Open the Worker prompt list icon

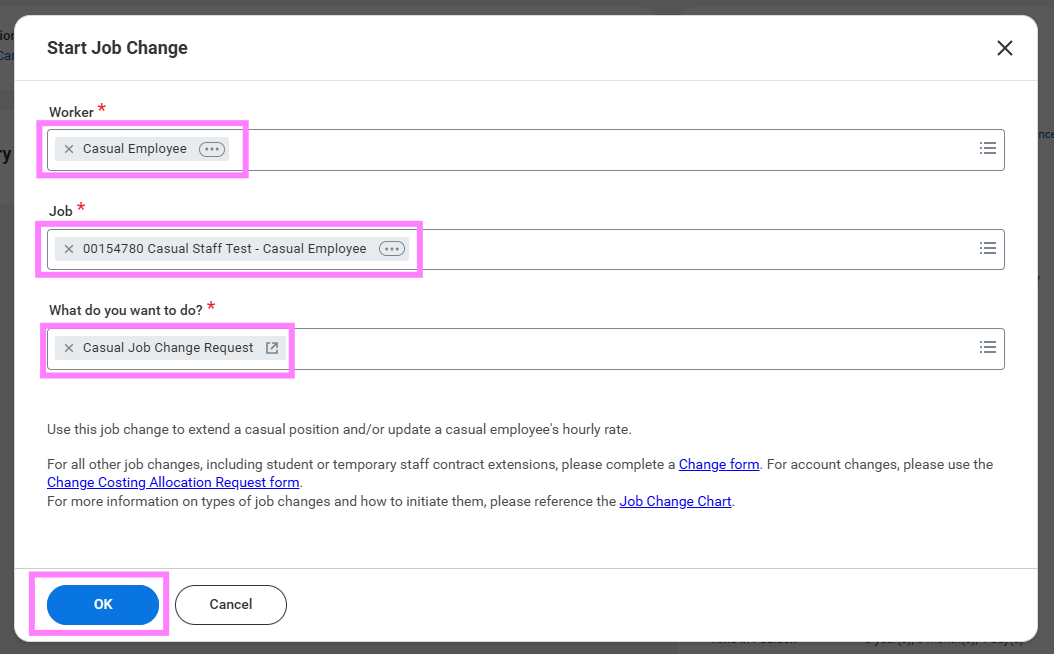coord(988,148)
